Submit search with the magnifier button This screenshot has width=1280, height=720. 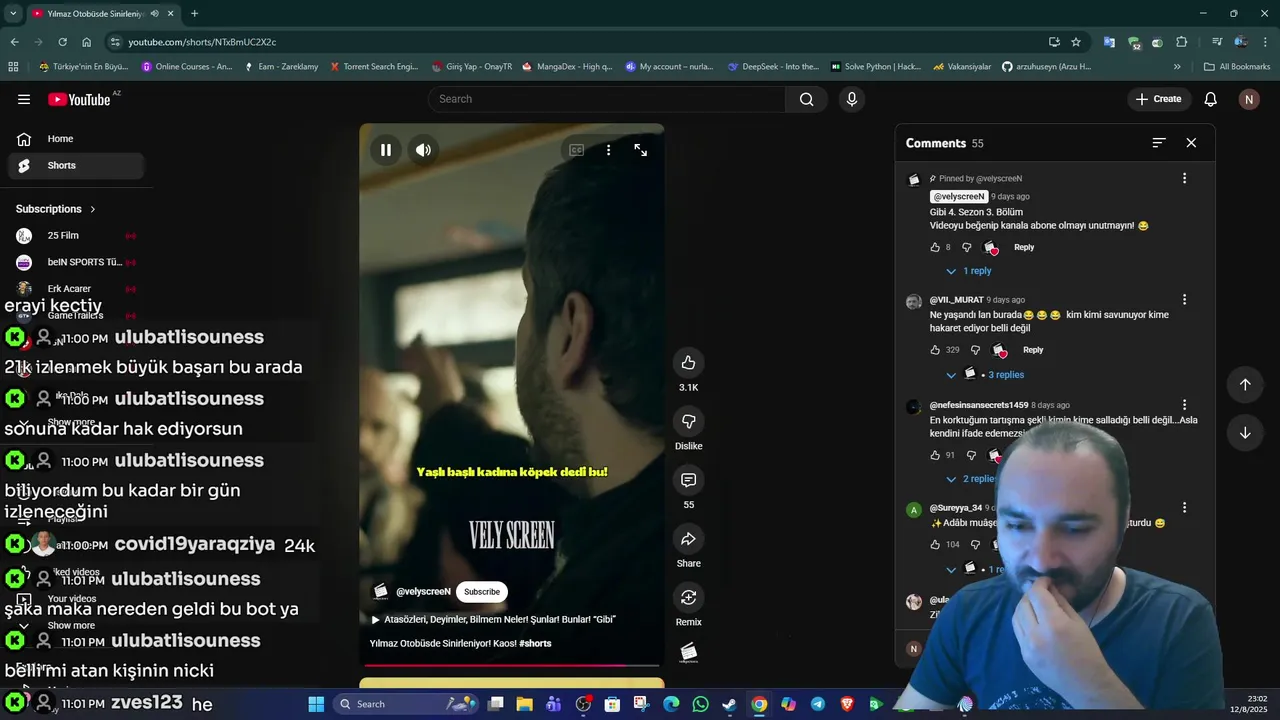click(x=806, y=99)
